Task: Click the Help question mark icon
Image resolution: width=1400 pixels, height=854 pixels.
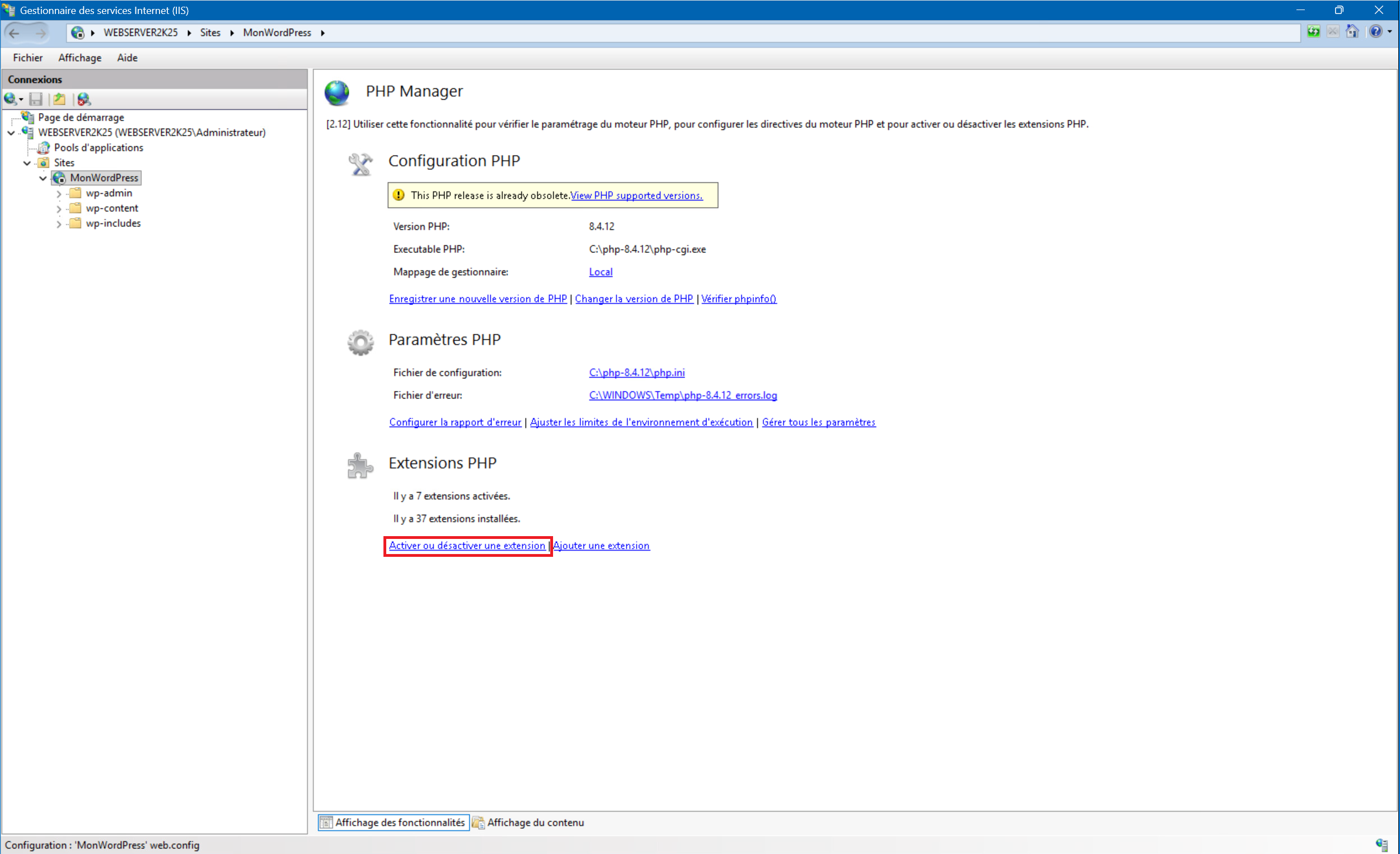Action: click(1375, 32)
